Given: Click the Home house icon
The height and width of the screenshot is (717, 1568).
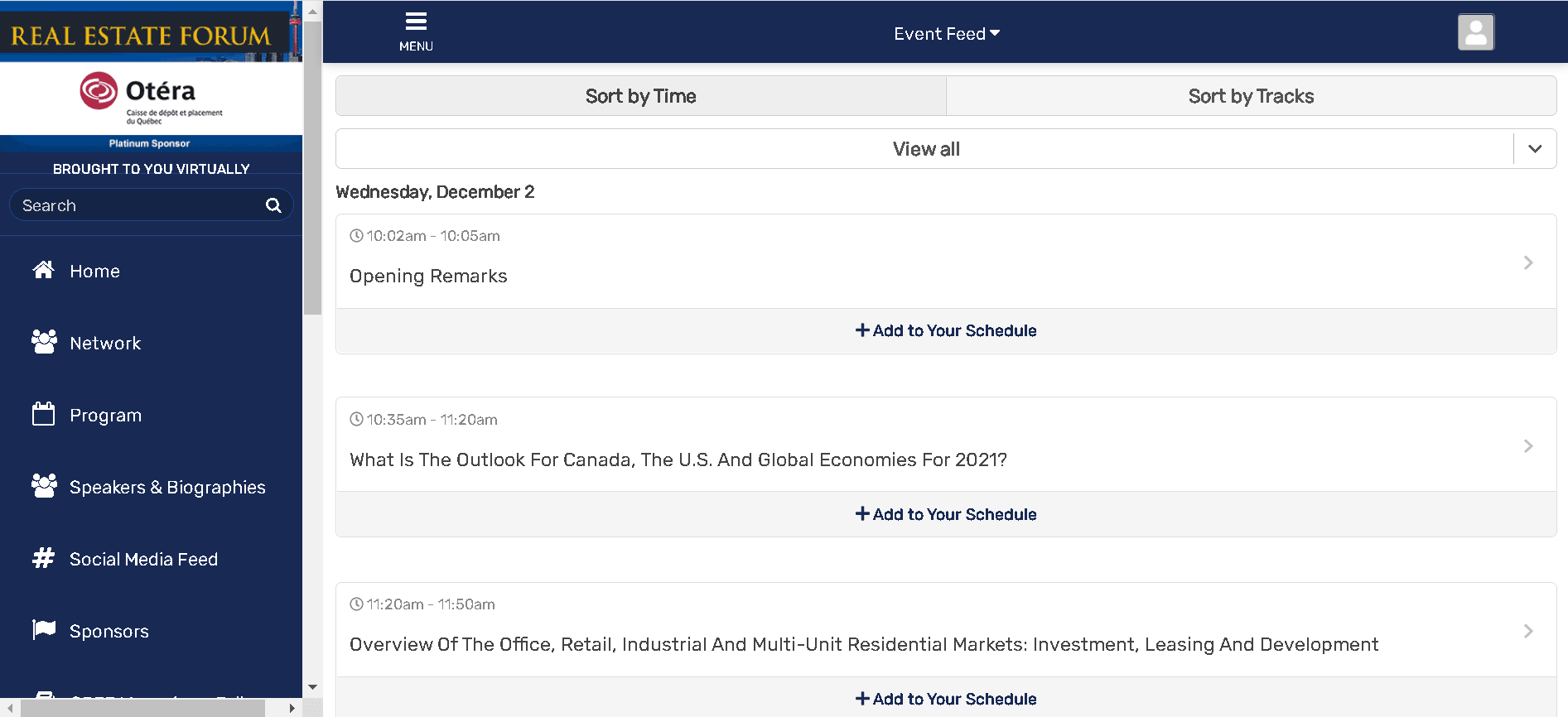Looking at the screenshot, I should 44,270.
